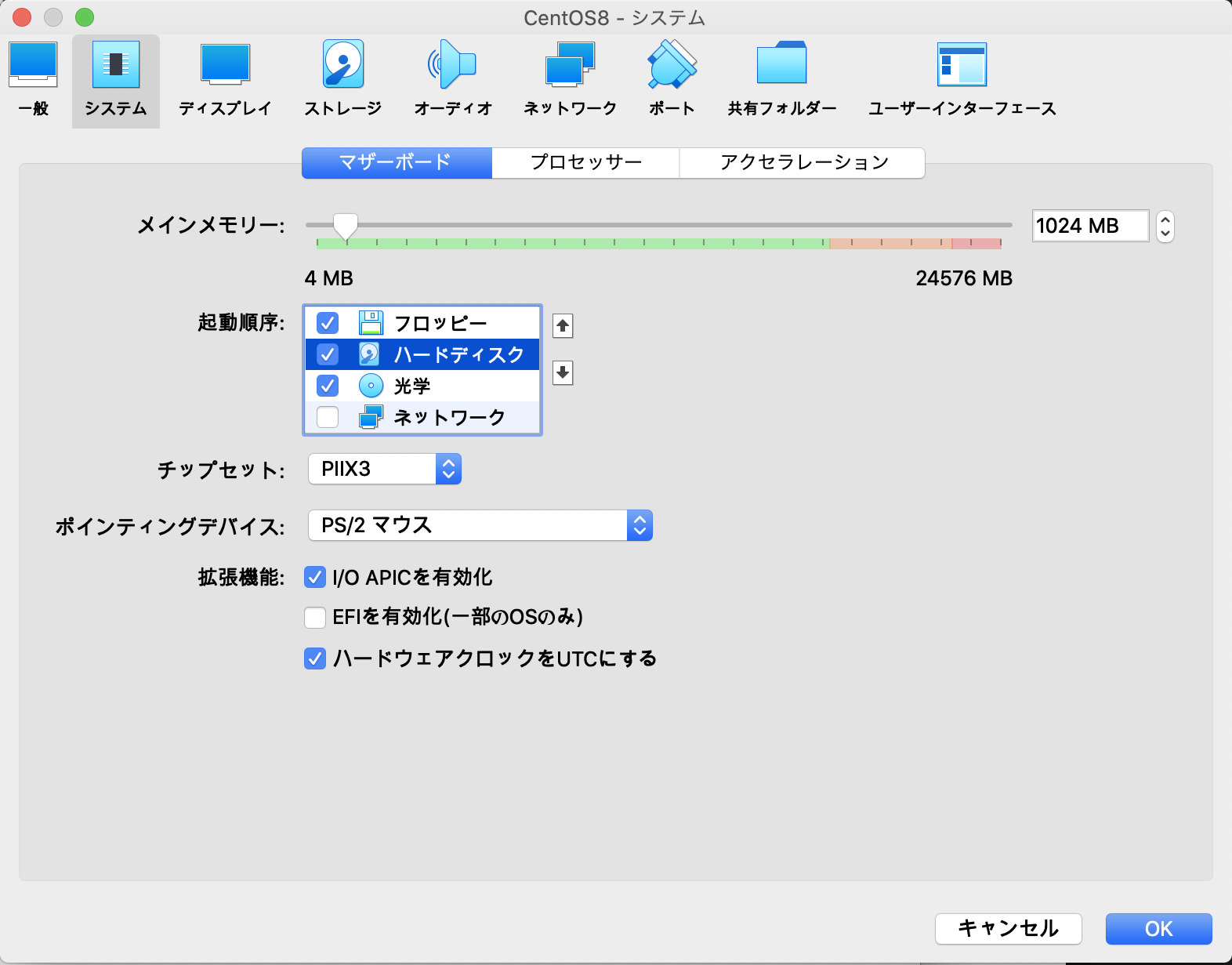Screen dimensions: 1232x965
Task: Enable ネットワーク boot checkbox
Action: coord(328,417)
